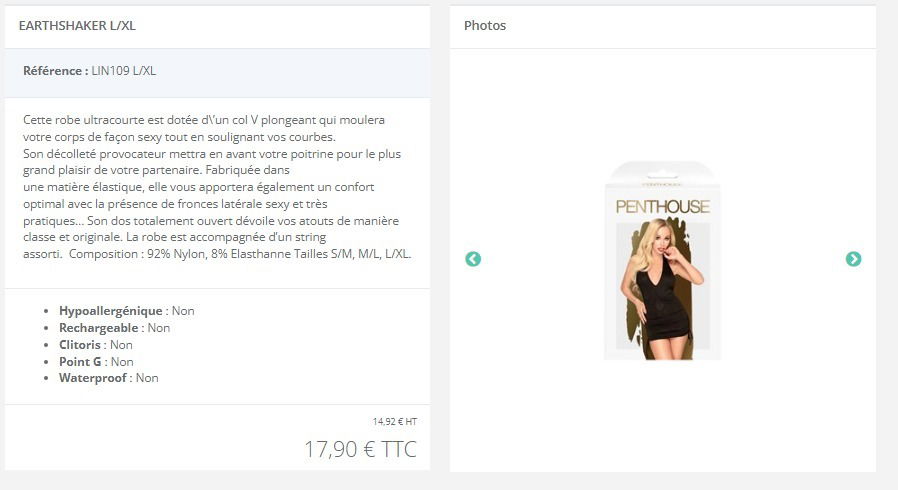The width and height of the screenshot is (898, 490).
Task: Select the LIN109 L/XL reference code
Action: 124,71
